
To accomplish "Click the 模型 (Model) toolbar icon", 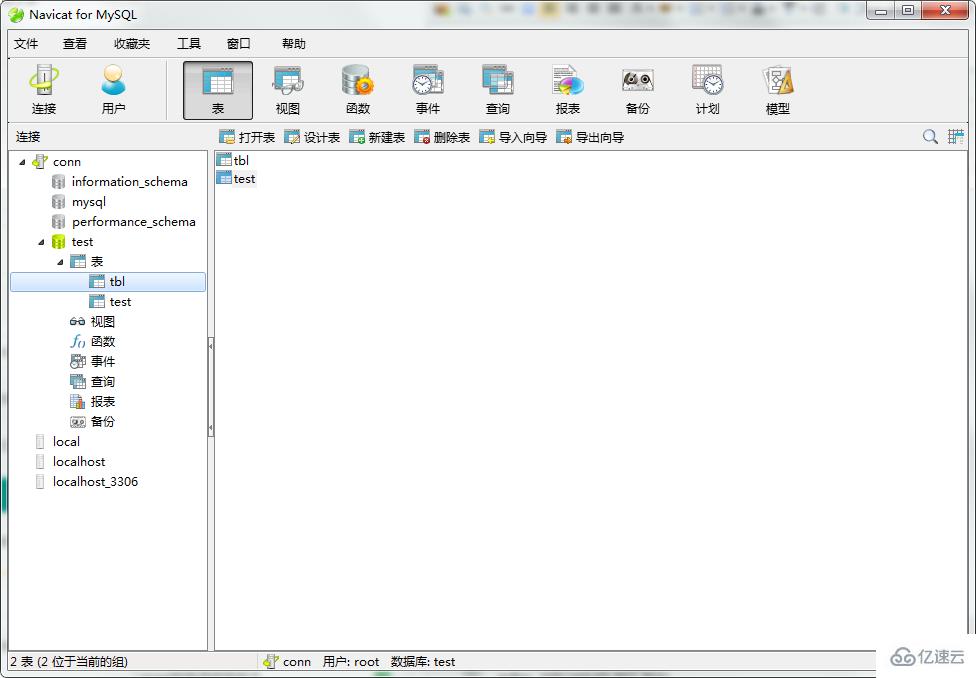I will point(776,88).
